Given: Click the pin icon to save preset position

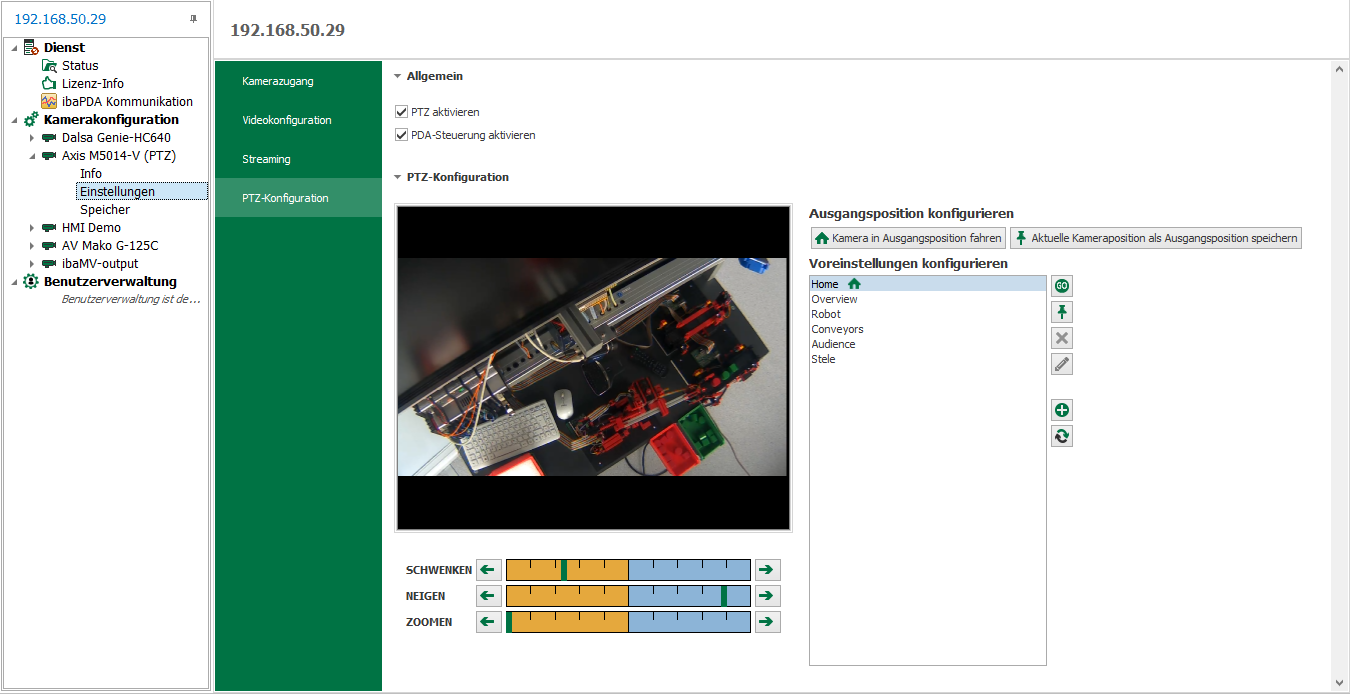Looking at the screenshot, I should click(1062, 312).
